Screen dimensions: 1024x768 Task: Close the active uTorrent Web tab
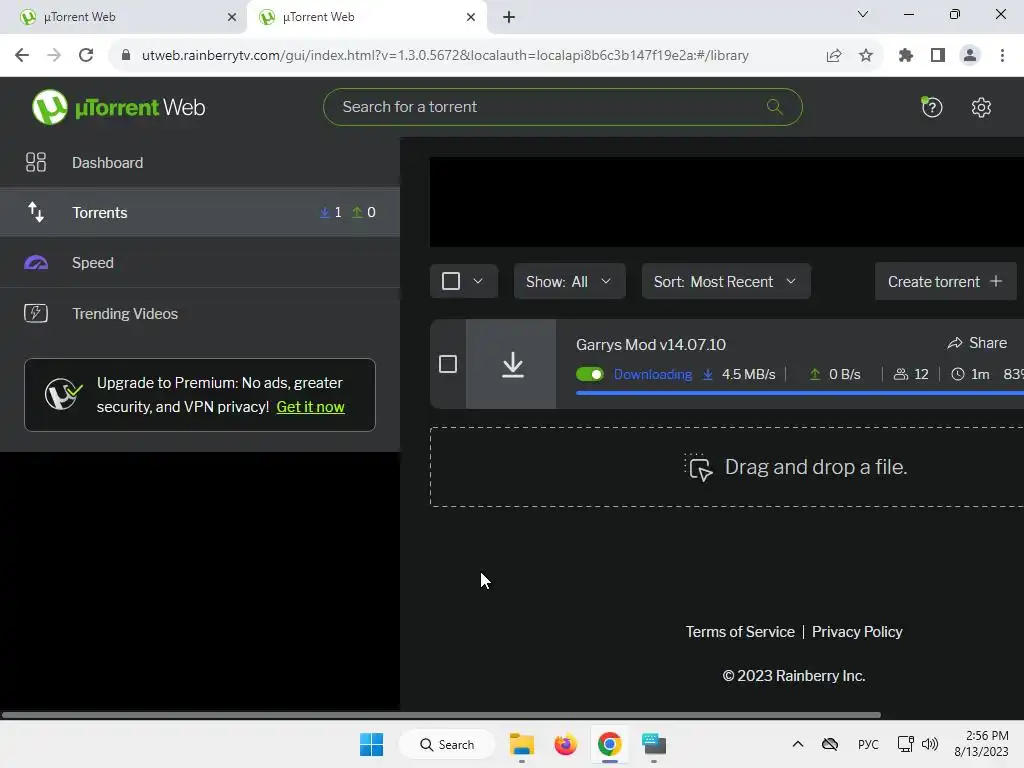(x=471, y=17)
